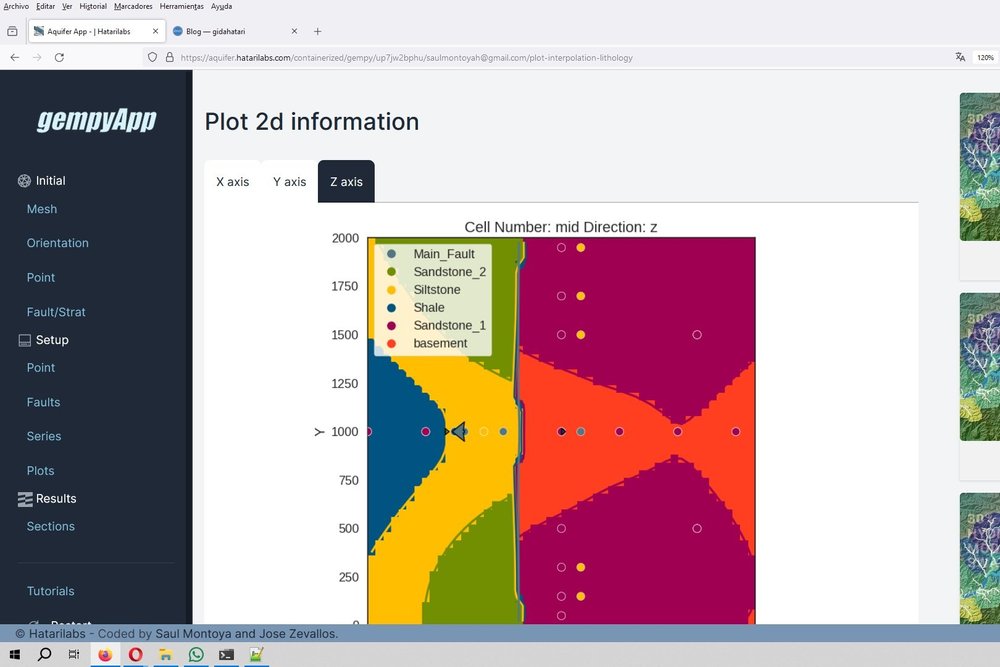
Task: Open the Windows Start menu
Action: [14, 654]
